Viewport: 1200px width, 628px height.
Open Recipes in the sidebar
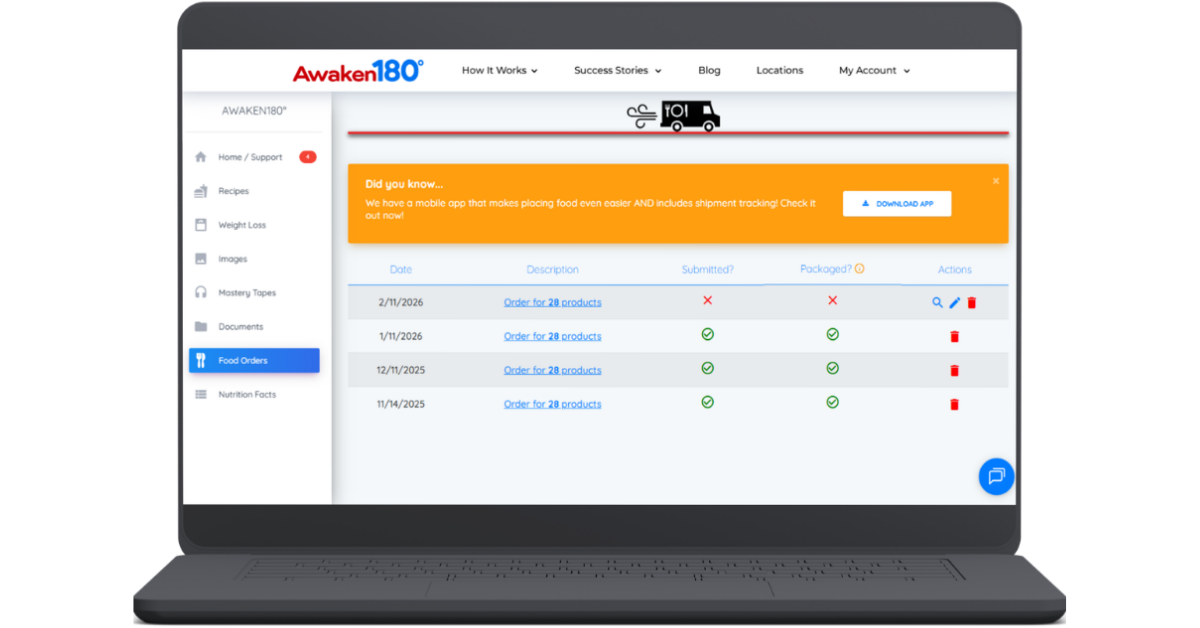coord(233,191)
